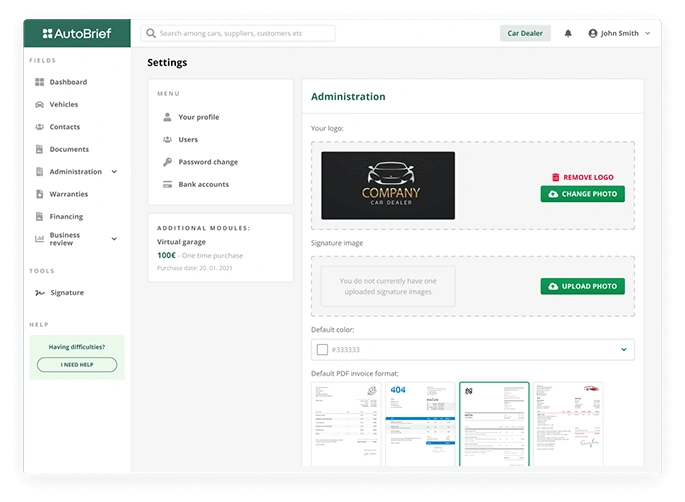Expand the Business review submenu
685x502 pixels.
pos(114,239)
